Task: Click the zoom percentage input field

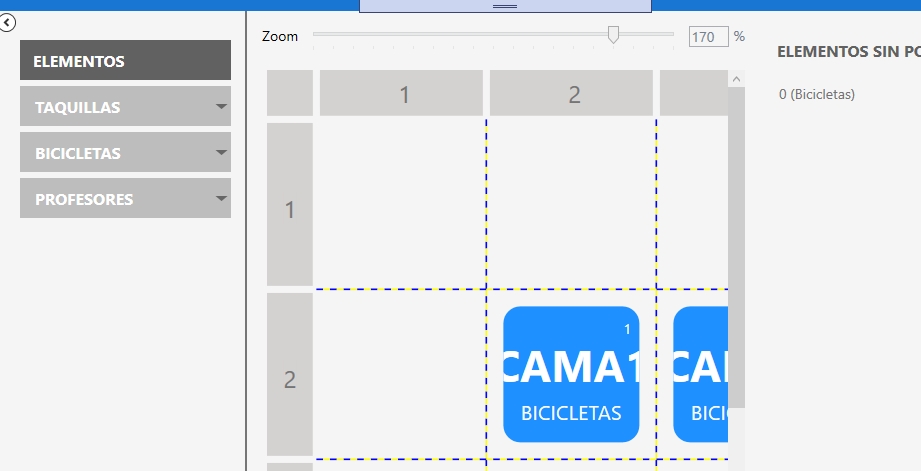Action: click(x=708, y=36)
